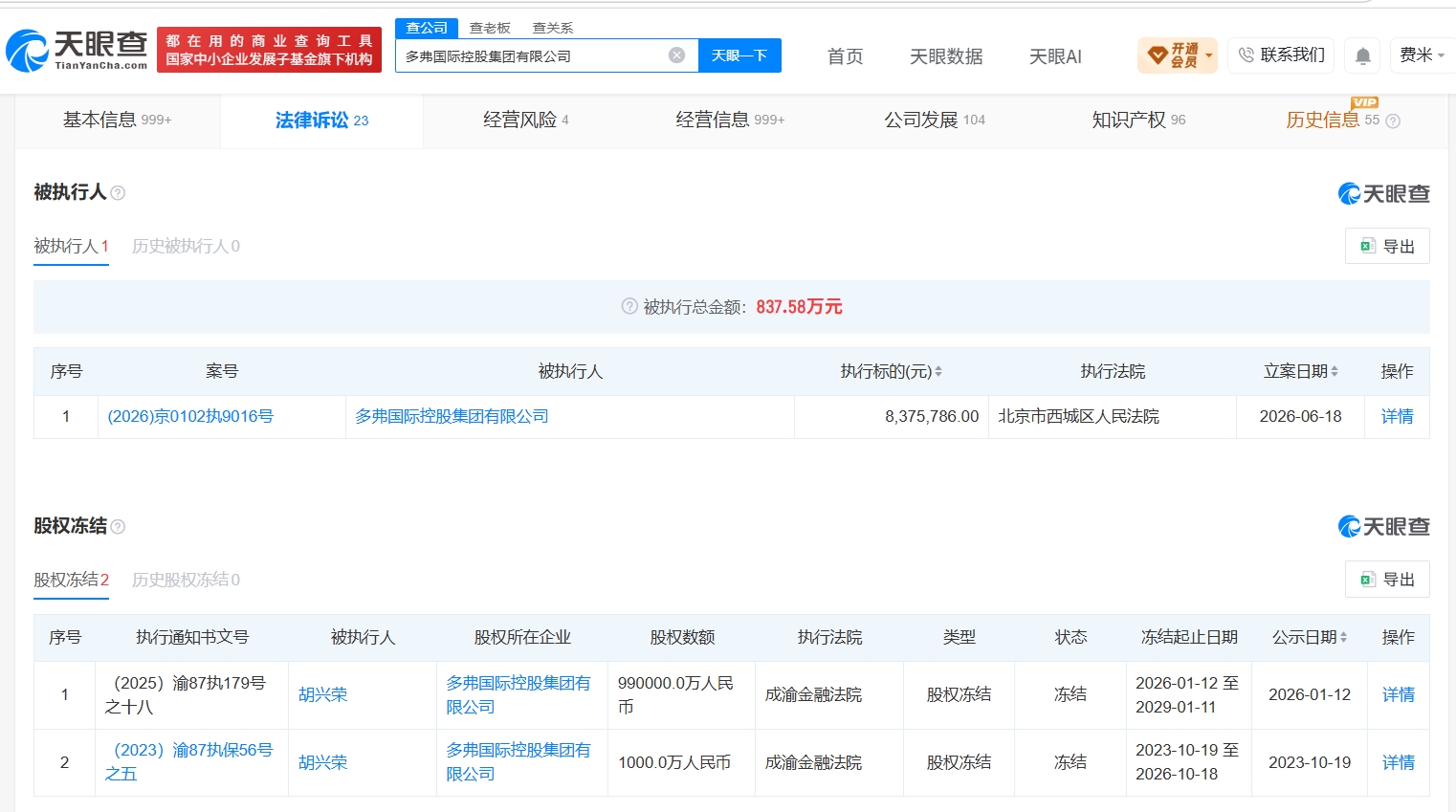Switch to 被执行人 1 sub-tab

(x=72, y=247)
